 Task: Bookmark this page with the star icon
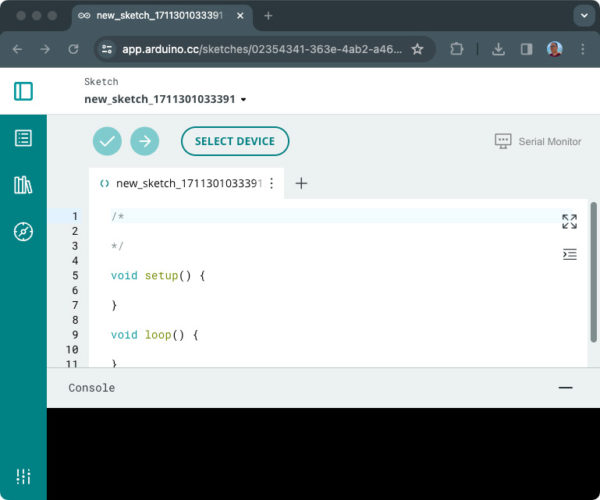tap(417, 49)
